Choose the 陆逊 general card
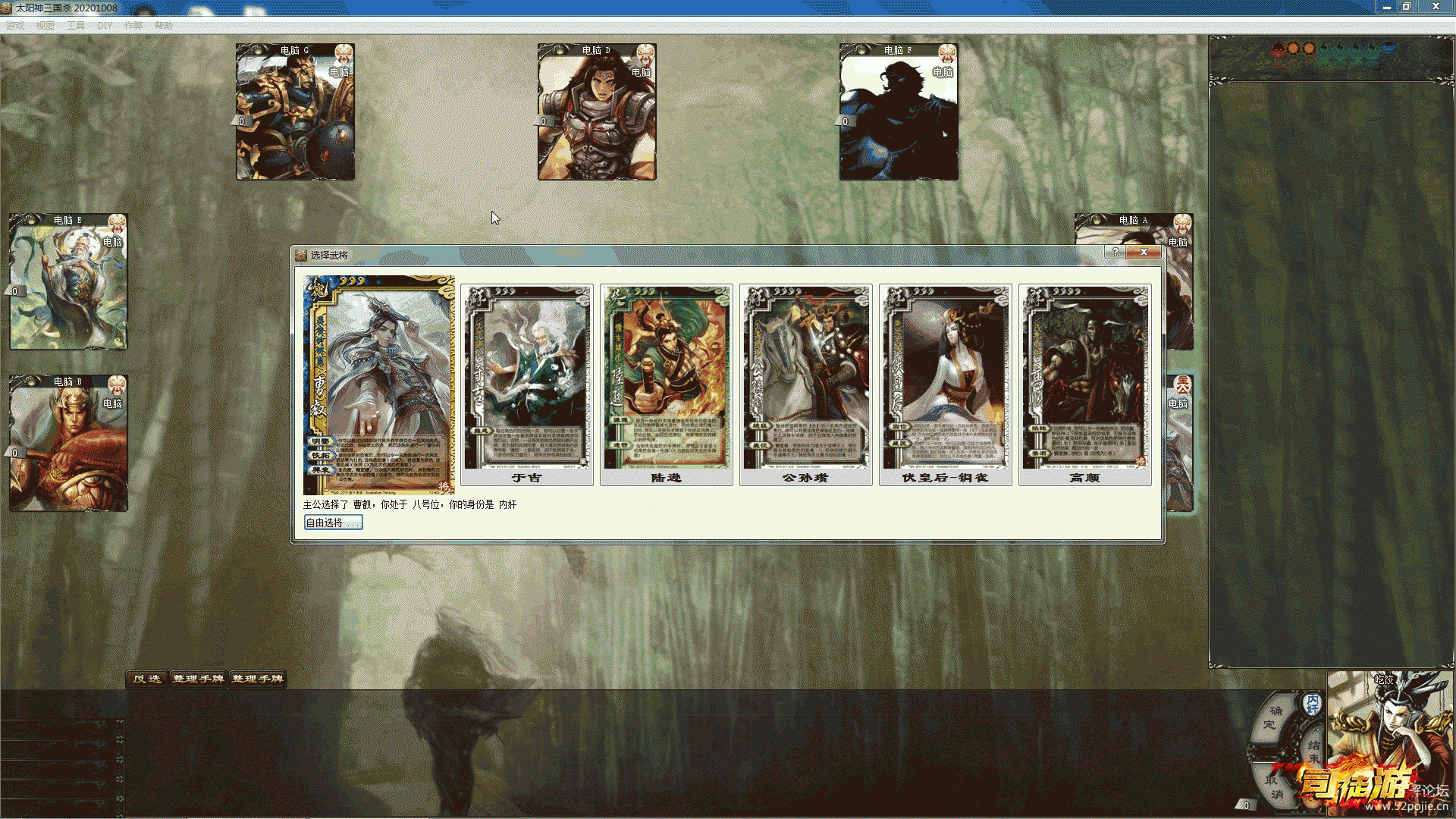Image resolution: width=1456 pixels, height=819 pixels. pyautogui.click(x=667, y=385)
